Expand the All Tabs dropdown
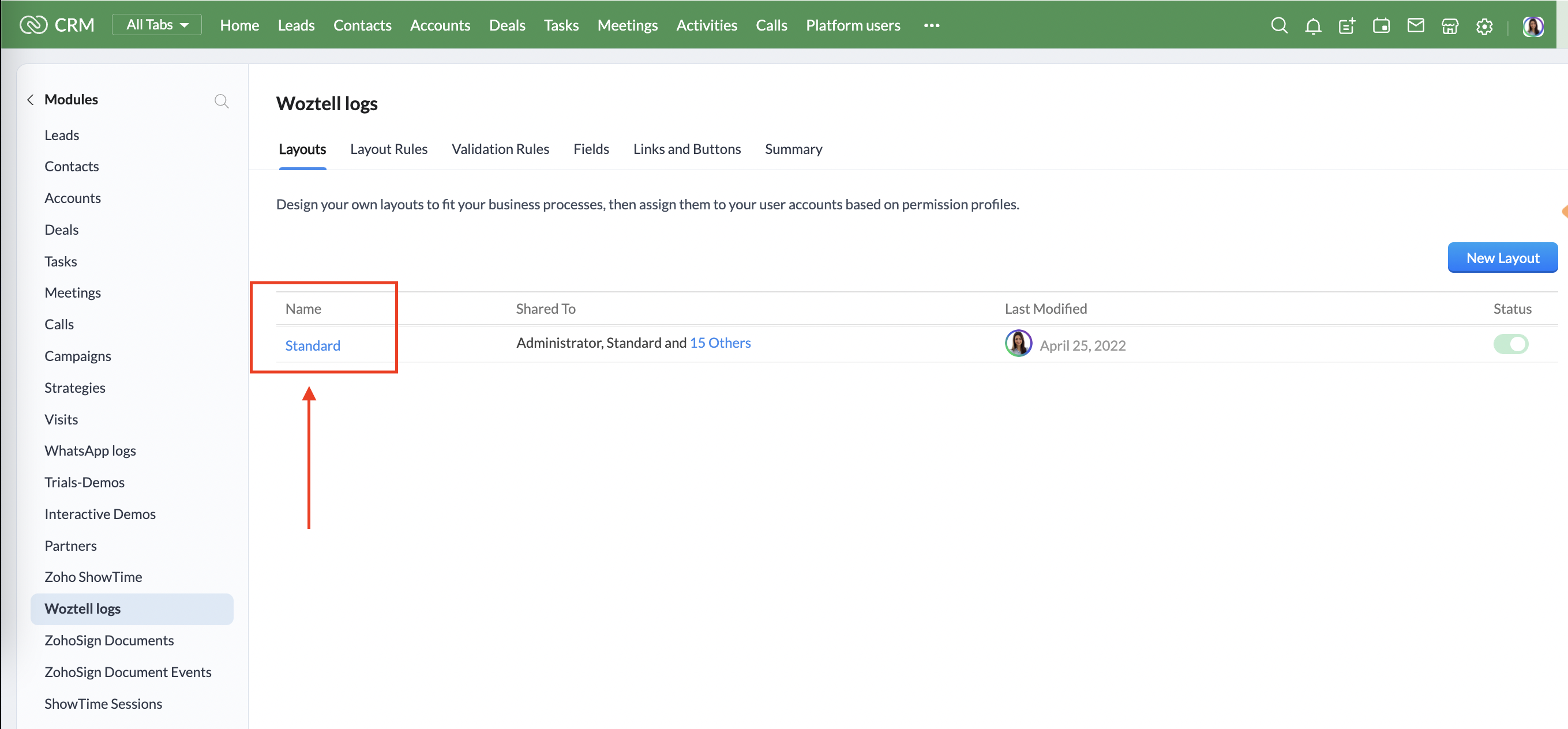 pyautogui.click(x=156, y=24)
